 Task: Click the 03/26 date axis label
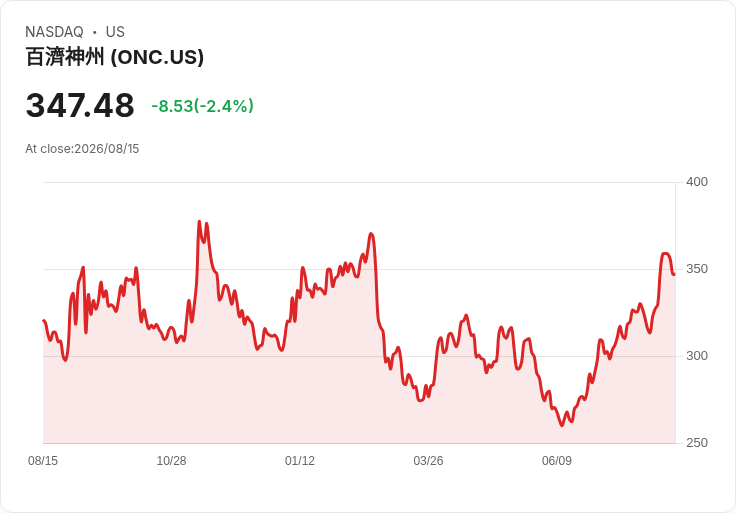click(428, 460)
